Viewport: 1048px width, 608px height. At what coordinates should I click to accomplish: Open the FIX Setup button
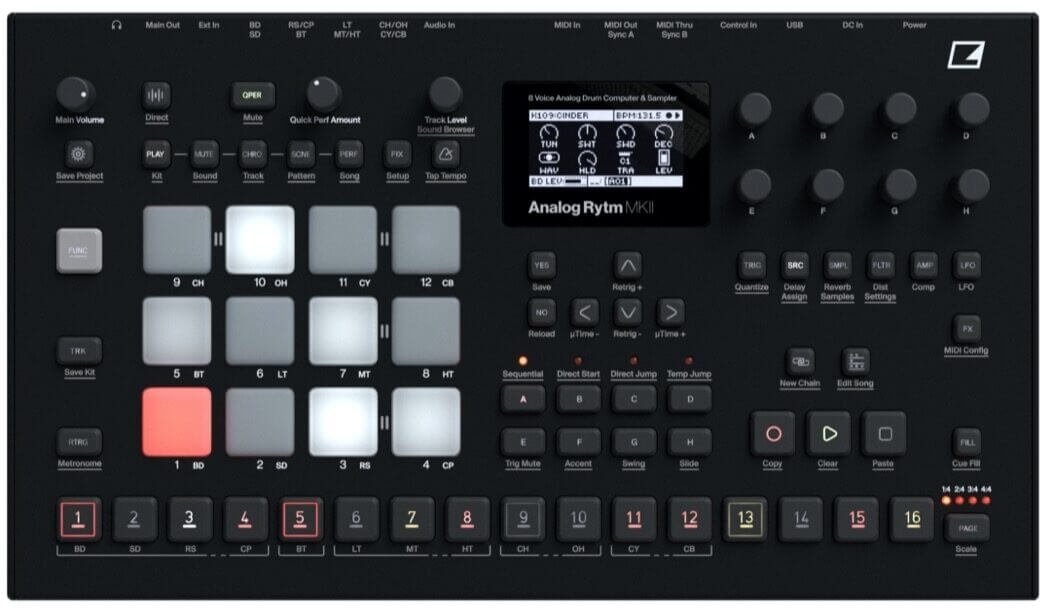tap(397, 154)
